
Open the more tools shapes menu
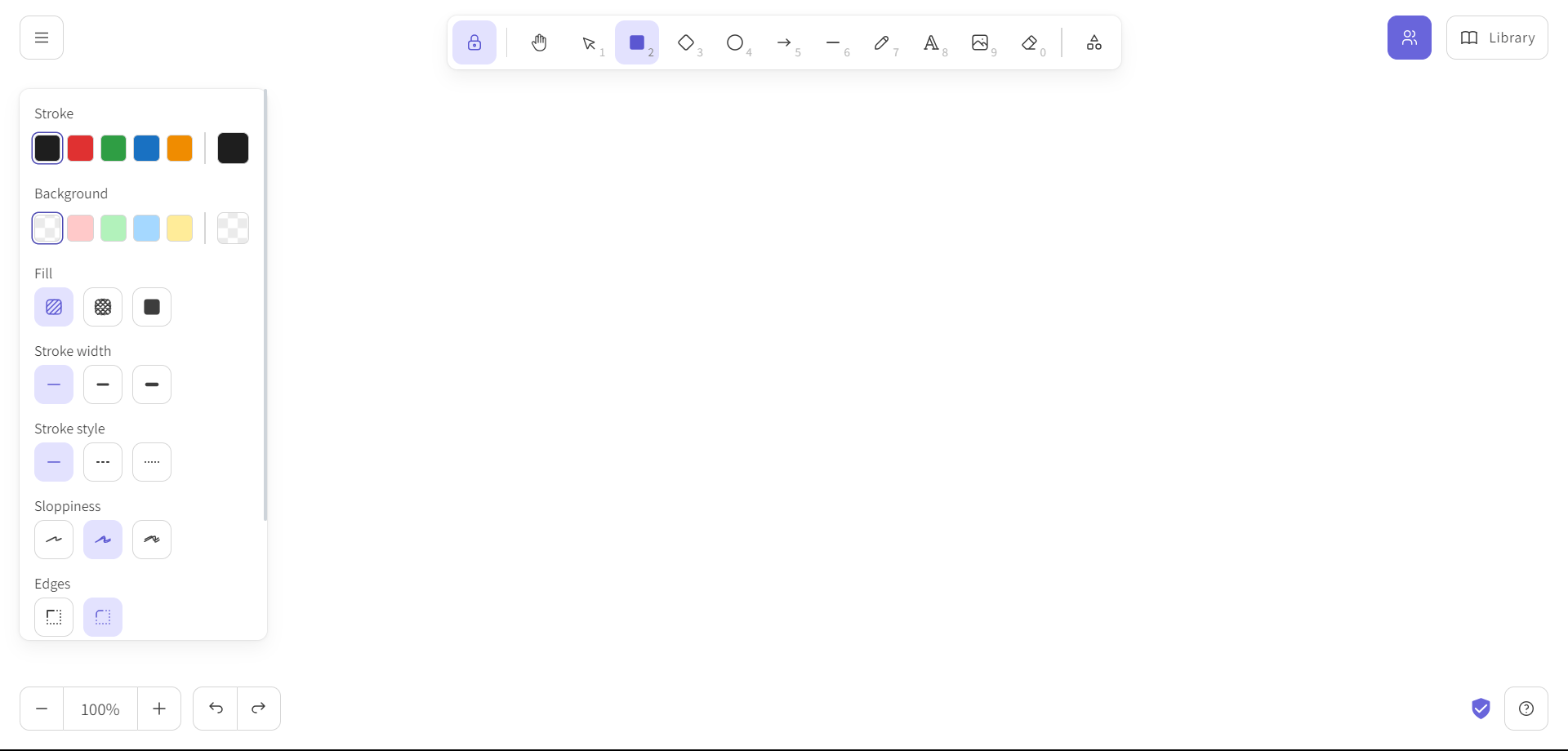point(1094,42)
